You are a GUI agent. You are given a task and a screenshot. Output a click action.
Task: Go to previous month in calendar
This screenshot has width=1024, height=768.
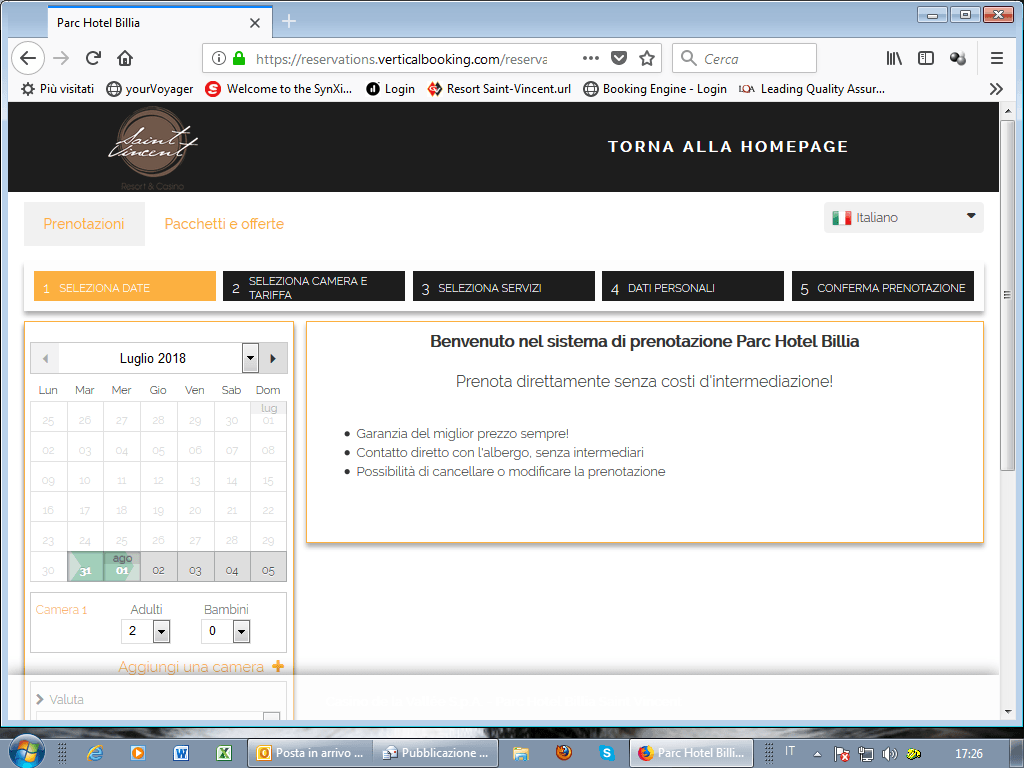pyautogui.click(x=45, y=358)
